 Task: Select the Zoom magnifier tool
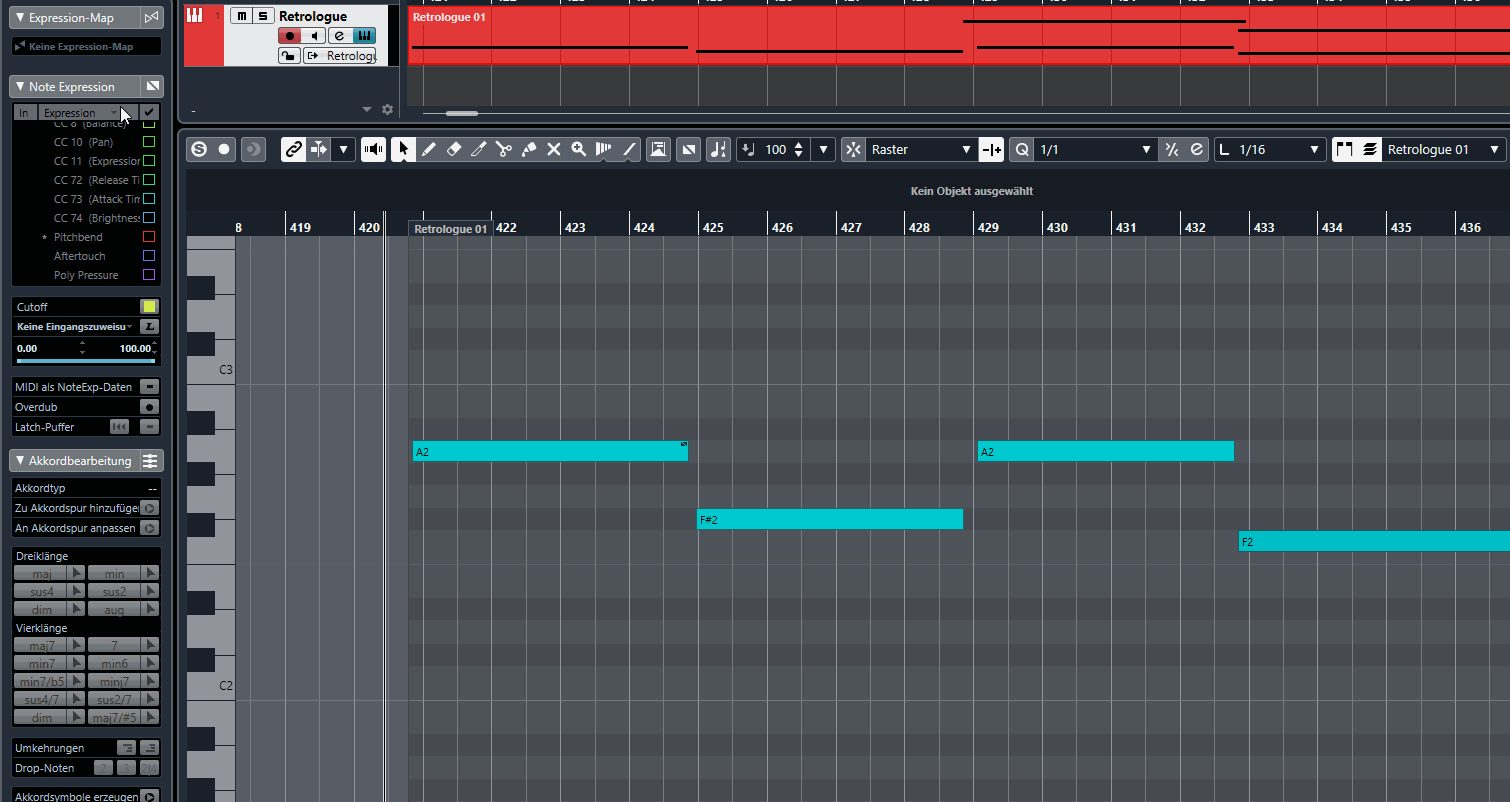pos(578,149)
